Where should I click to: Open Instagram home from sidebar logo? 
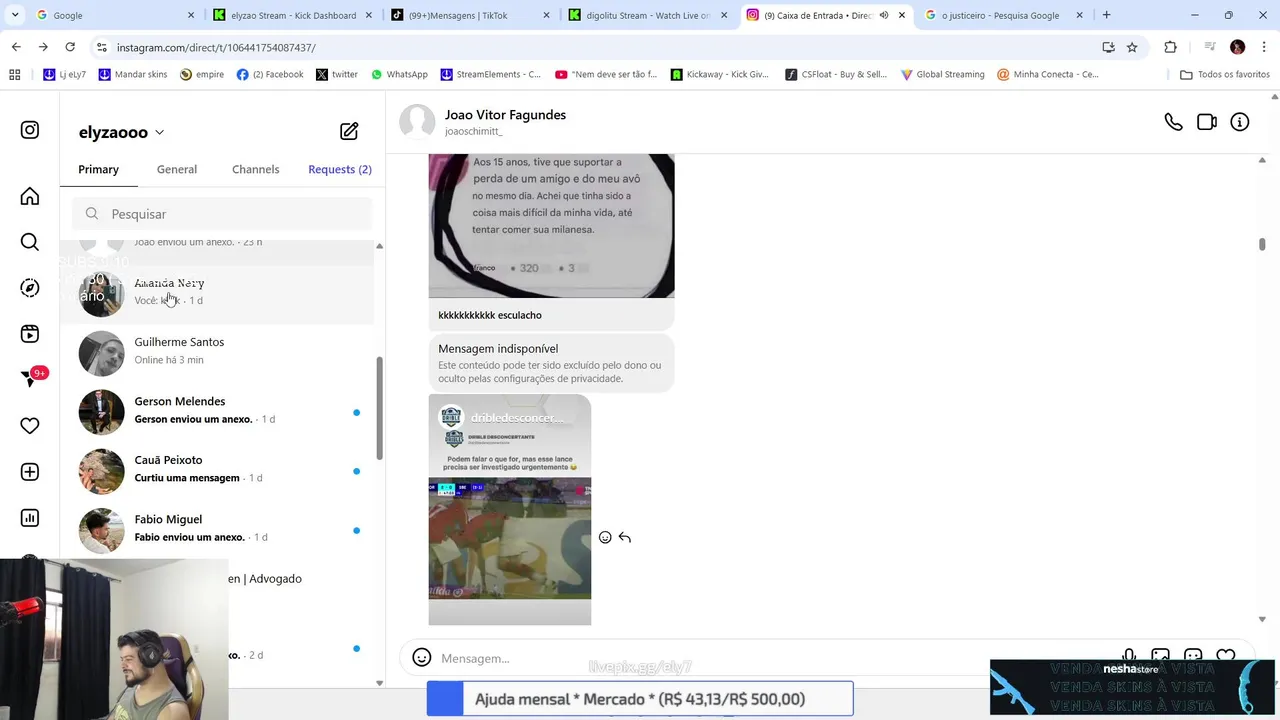(x=30, y=130)
